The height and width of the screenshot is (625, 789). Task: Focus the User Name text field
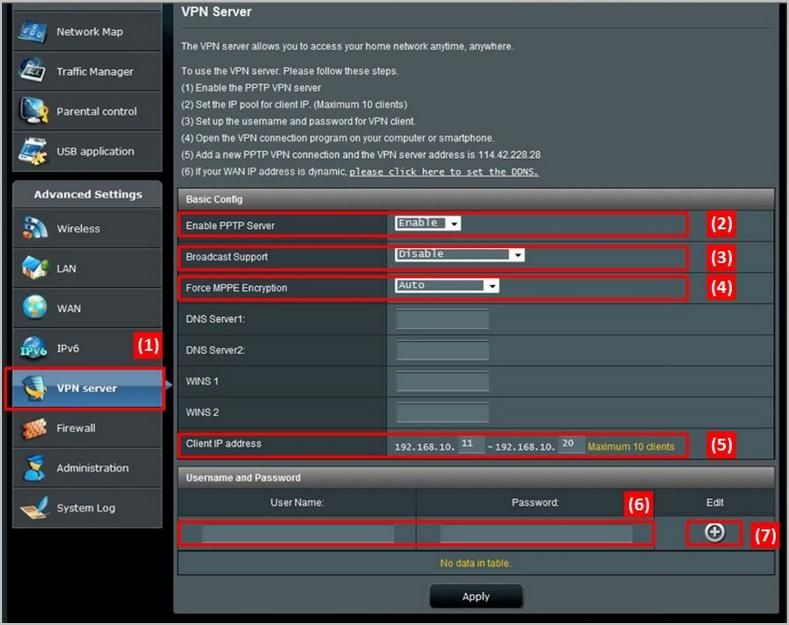pyautogui.click(x=297, y=534)
